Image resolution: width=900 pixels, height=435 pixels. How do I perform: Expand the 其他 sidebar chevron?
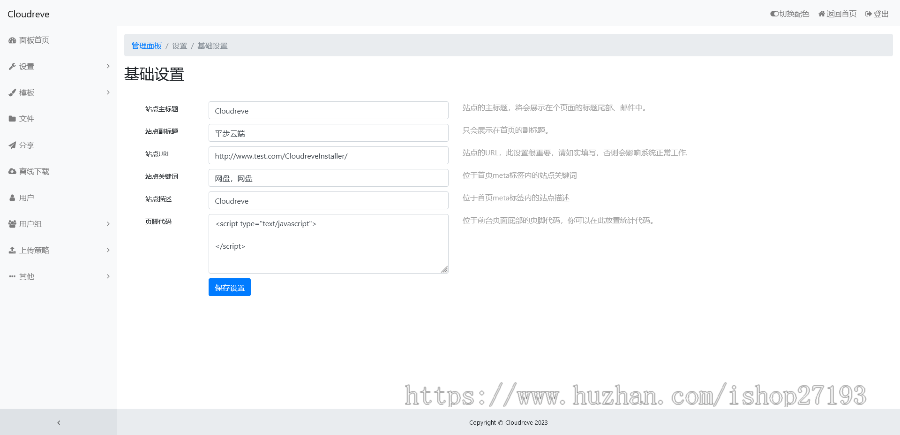(x=108, y=277)
